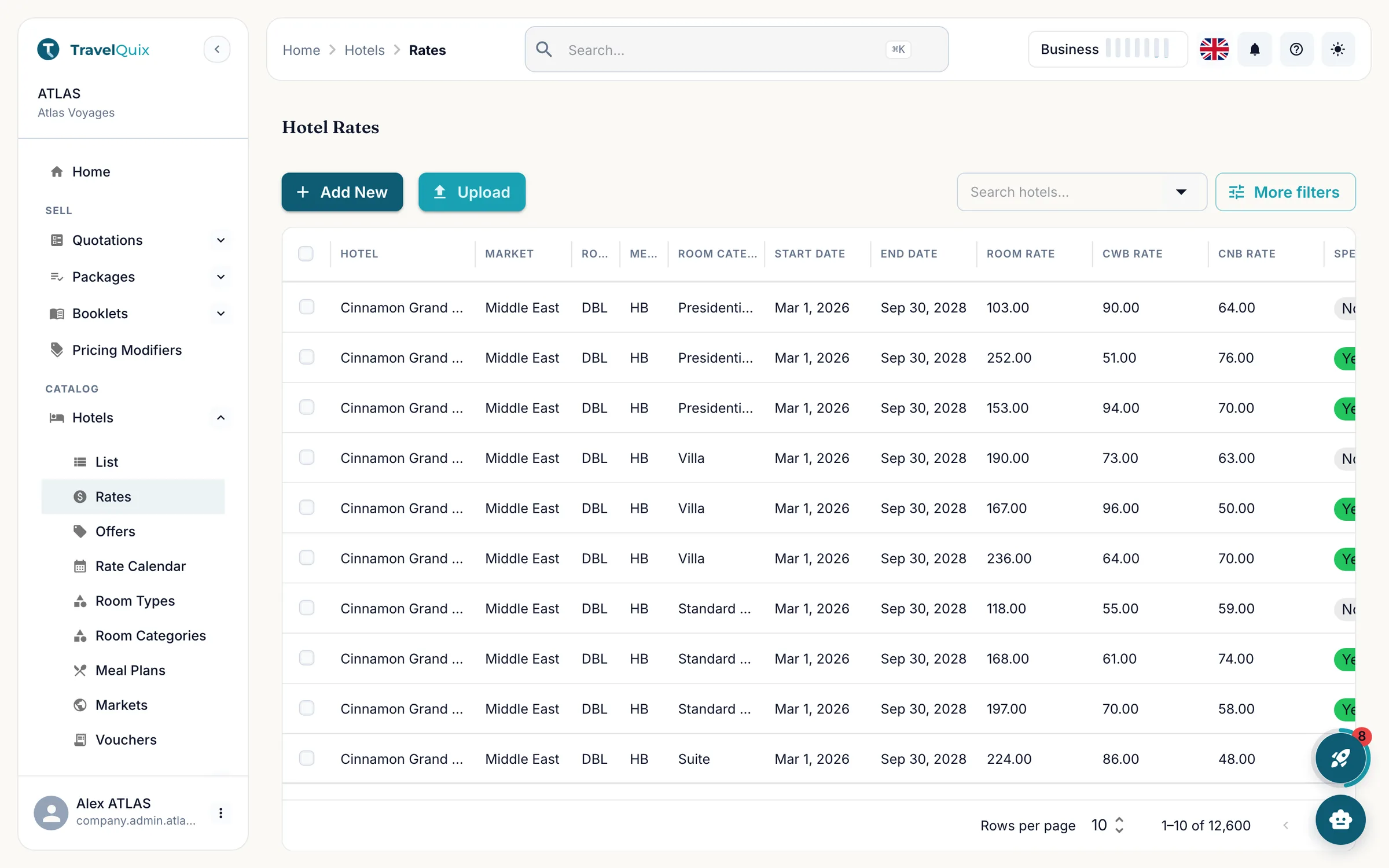Click the Vouchers receipt icon
This screenshot has width=1389, height=868.
[80, 740]
